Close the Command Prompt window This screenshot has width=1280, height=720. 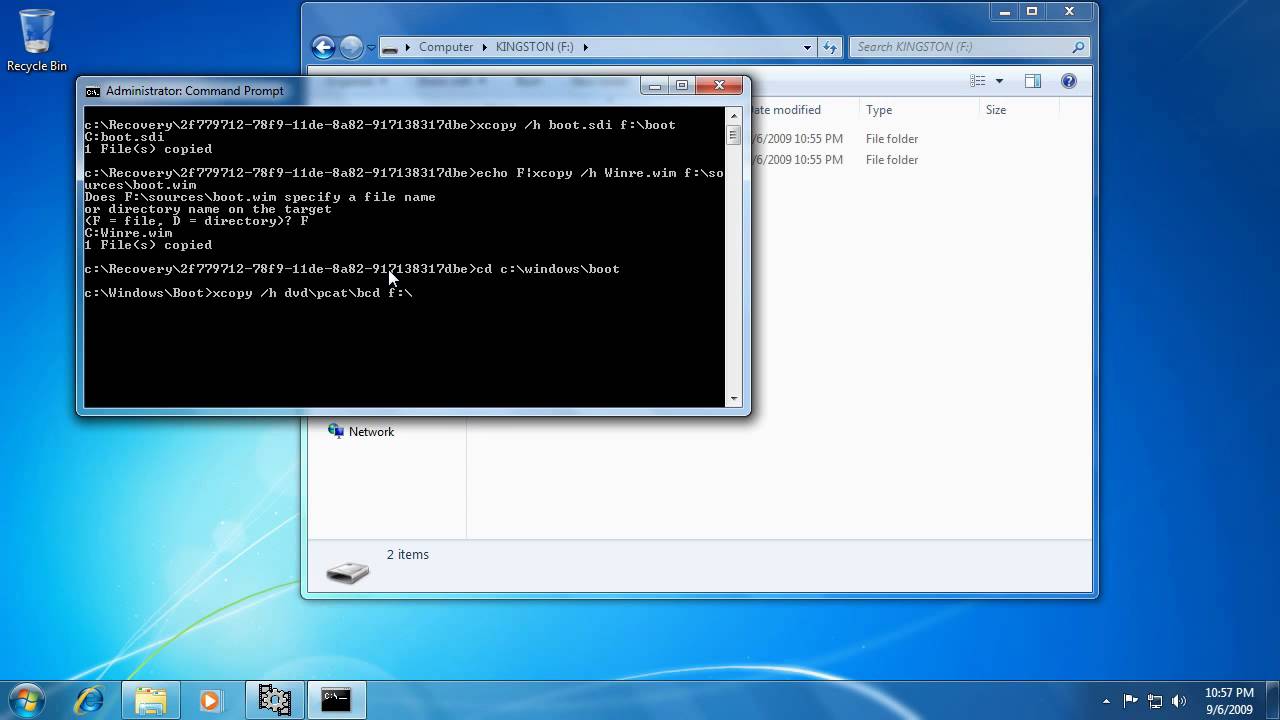(x=719, y=86)
